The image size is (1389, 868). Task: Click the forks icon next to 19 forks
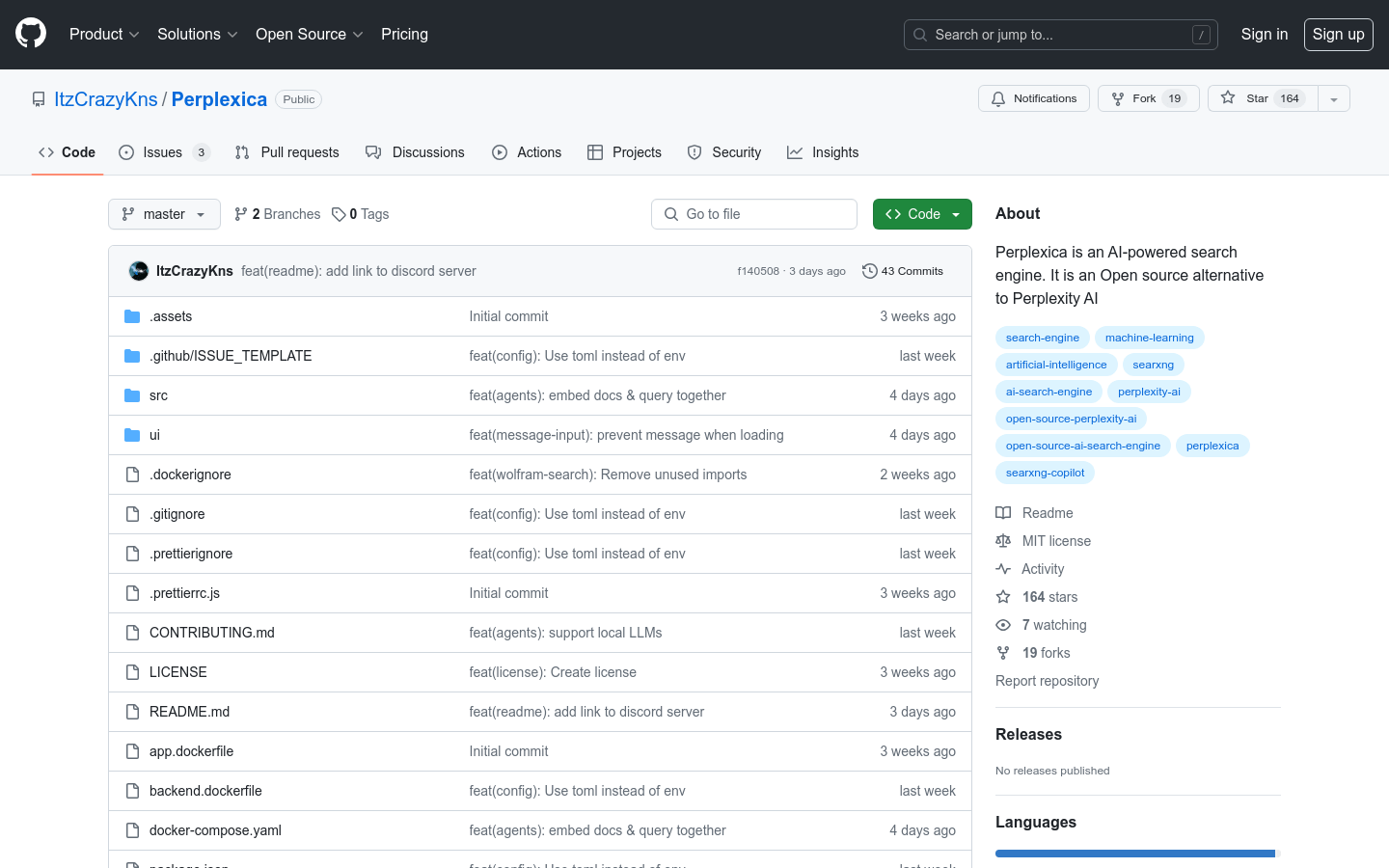pos(1003,653)
